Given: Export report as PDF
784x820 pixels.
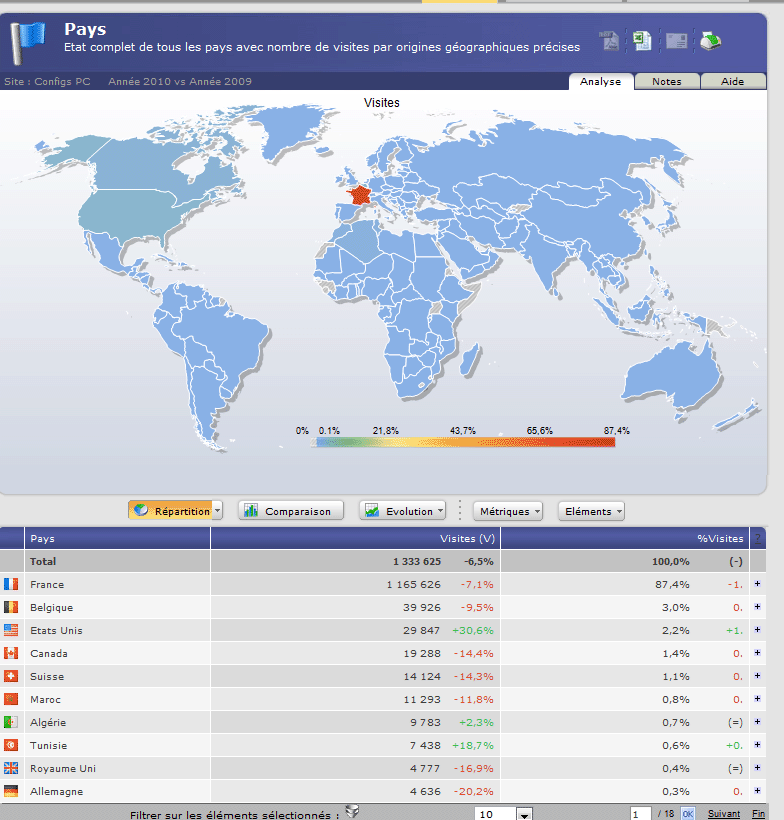Looking at the screenshot, I should coord(610,41).
